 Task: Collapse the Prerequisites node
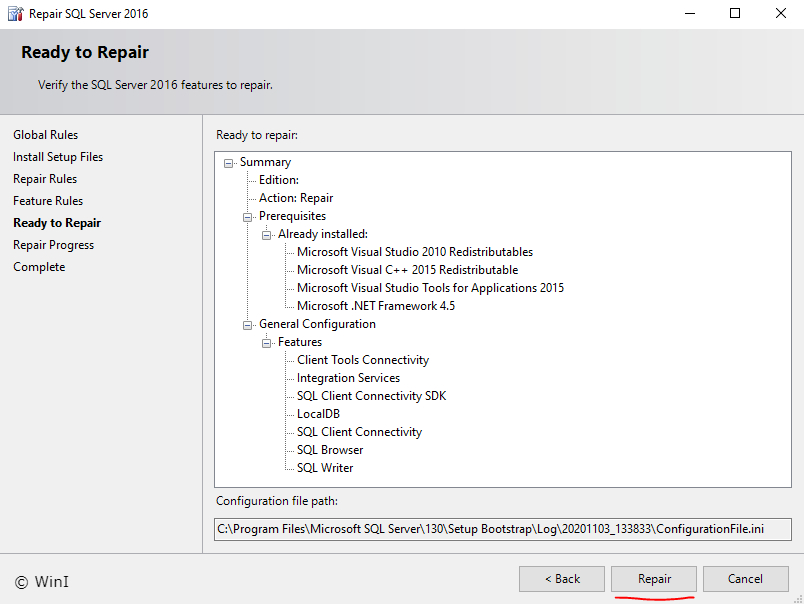tap(246, 215)
